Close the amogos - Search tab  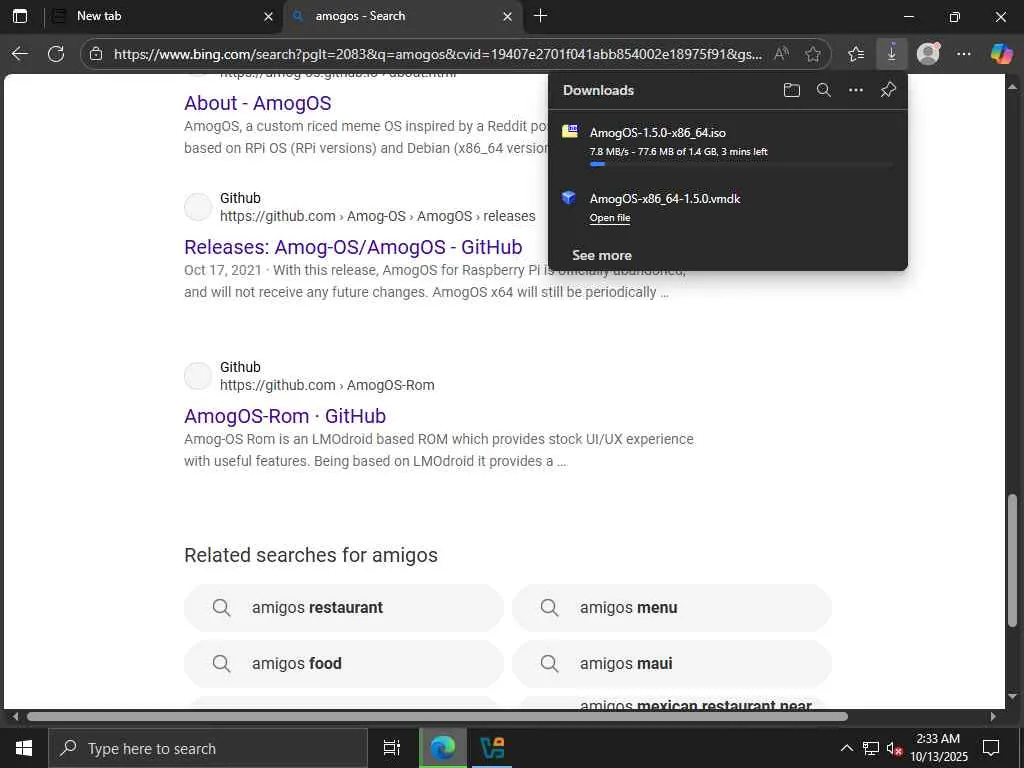pos(507,16)
